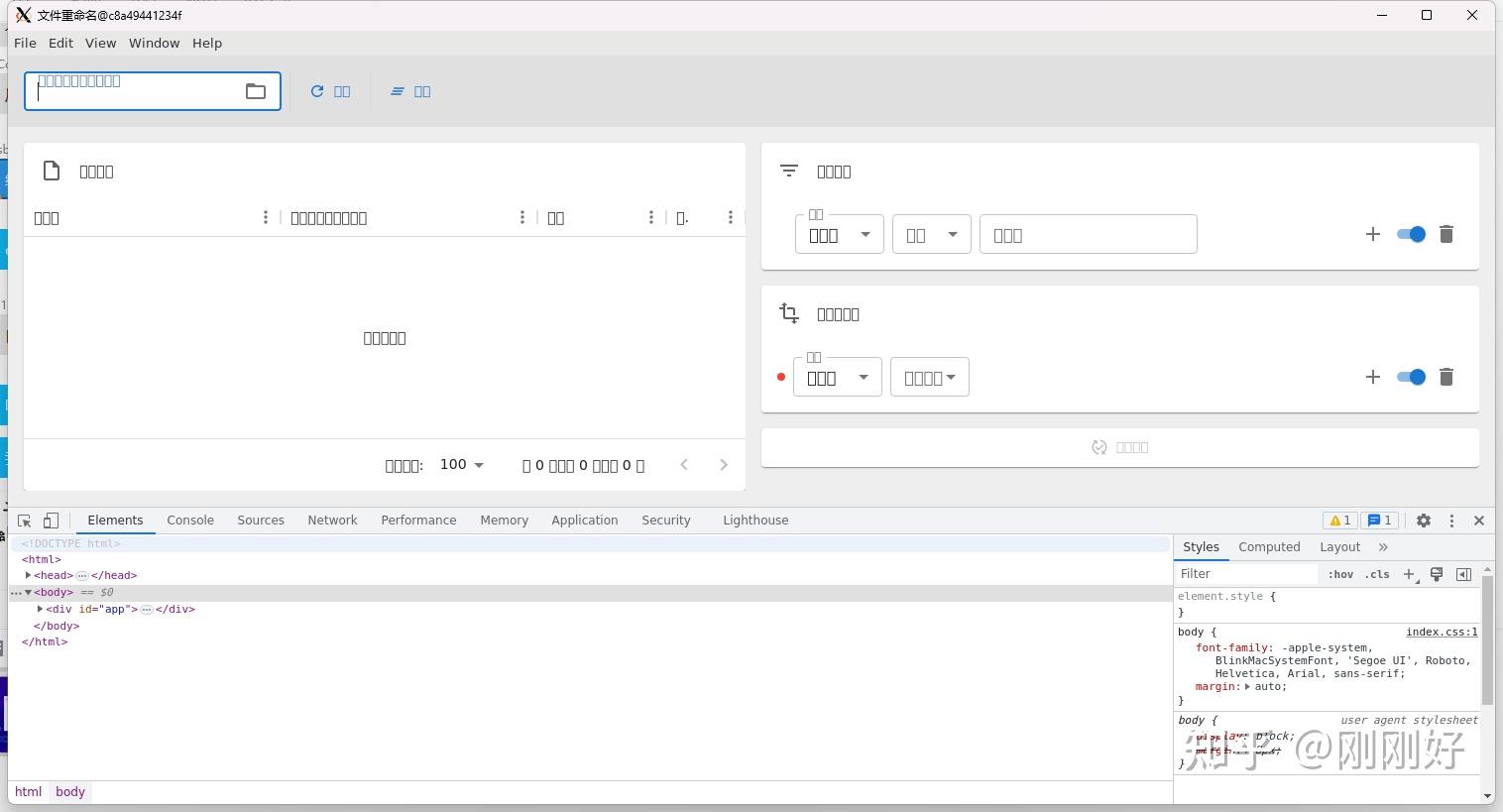Select the inspect element icon in DevTools
This screenshot has height=812, width=1503.
[23, 520]
